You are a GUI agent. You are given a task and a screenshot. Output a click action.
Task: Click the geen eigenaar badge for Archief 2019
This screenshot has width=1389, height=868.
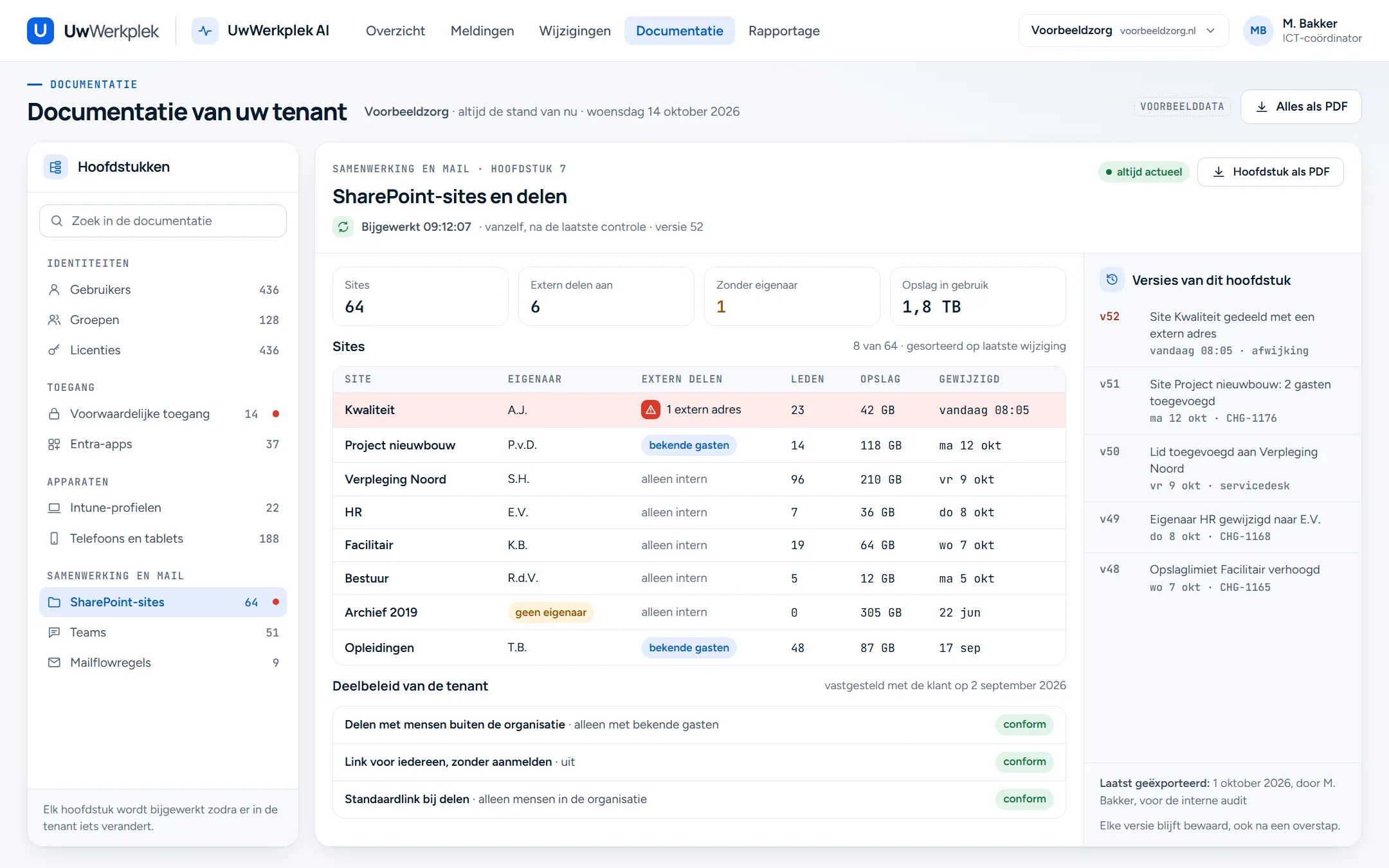[550, 612]
